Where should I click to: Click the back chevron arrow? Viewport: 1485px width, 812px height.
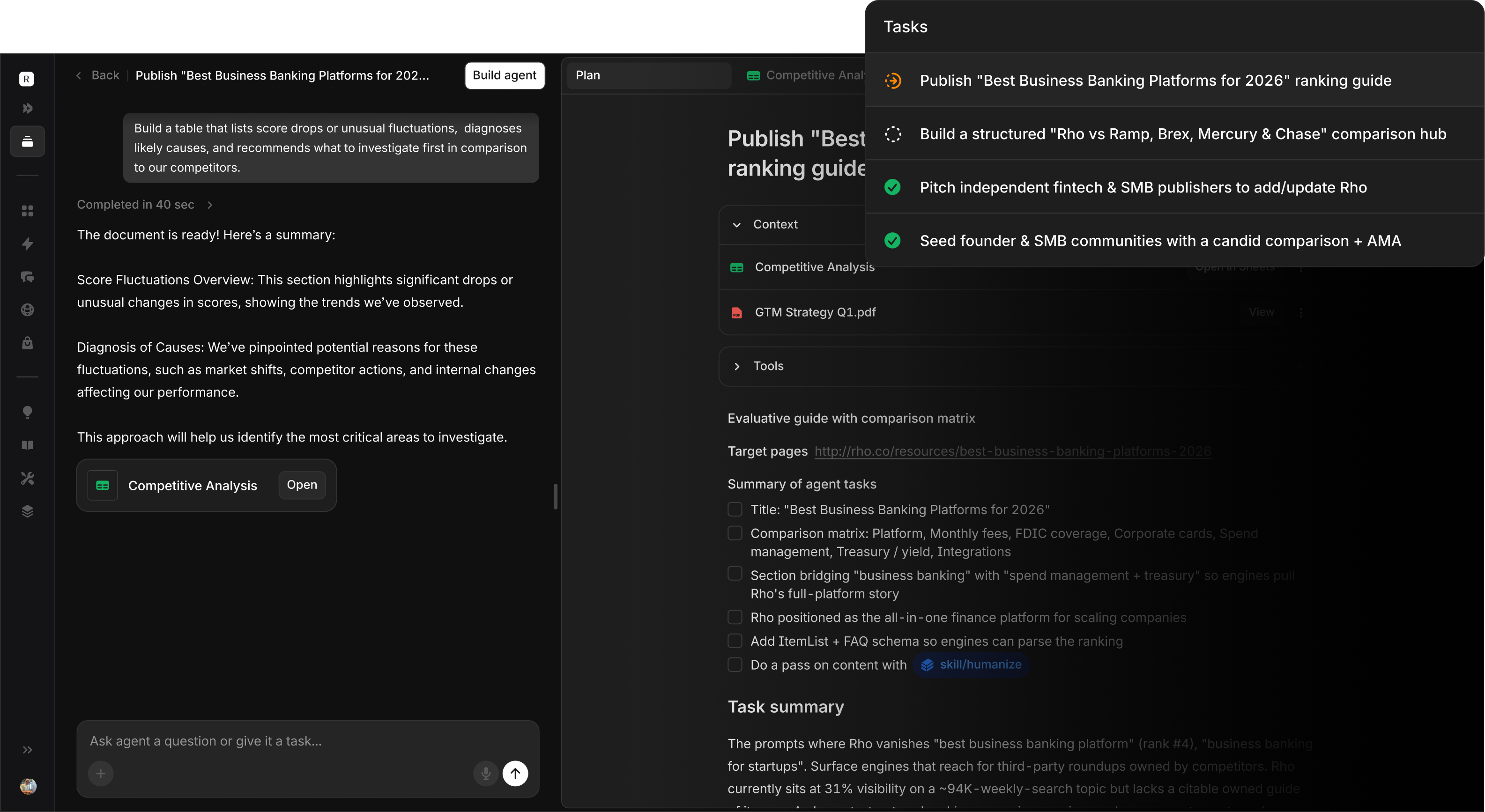point(78,75)
